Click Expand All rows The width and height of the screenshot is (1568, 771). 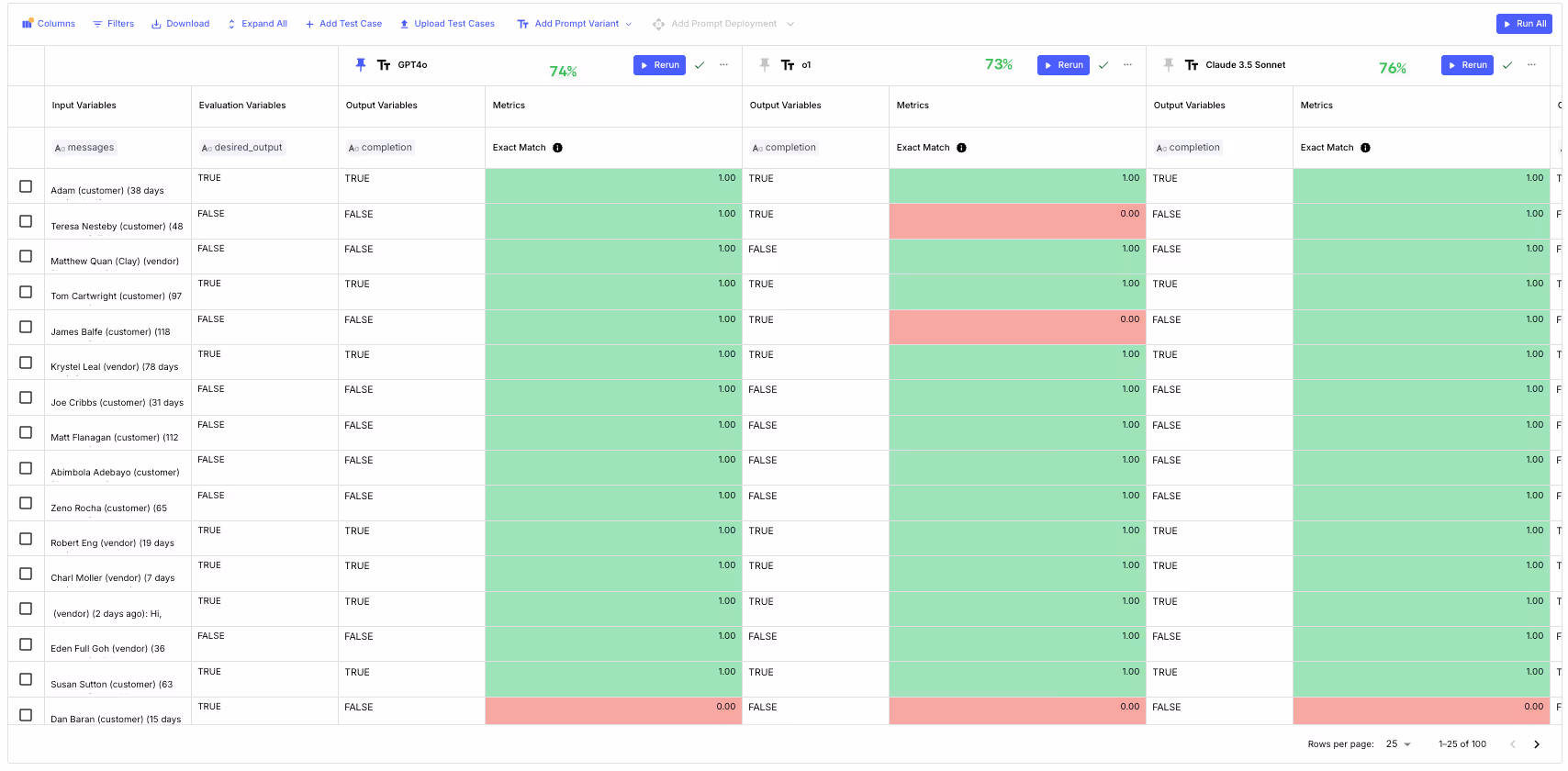point(257,24)
